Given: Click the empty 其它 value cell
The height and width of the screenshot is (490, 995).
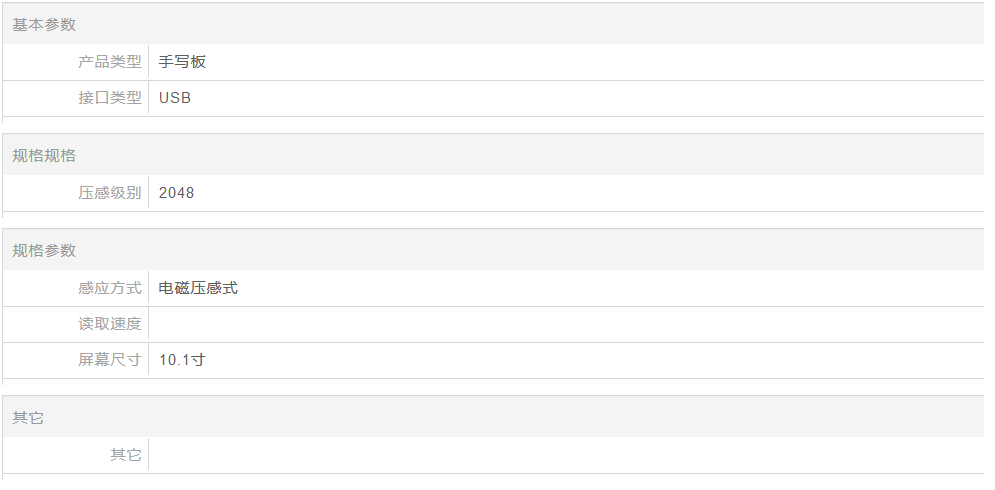Looking at the screenshot, I should [x=566, y=455].
